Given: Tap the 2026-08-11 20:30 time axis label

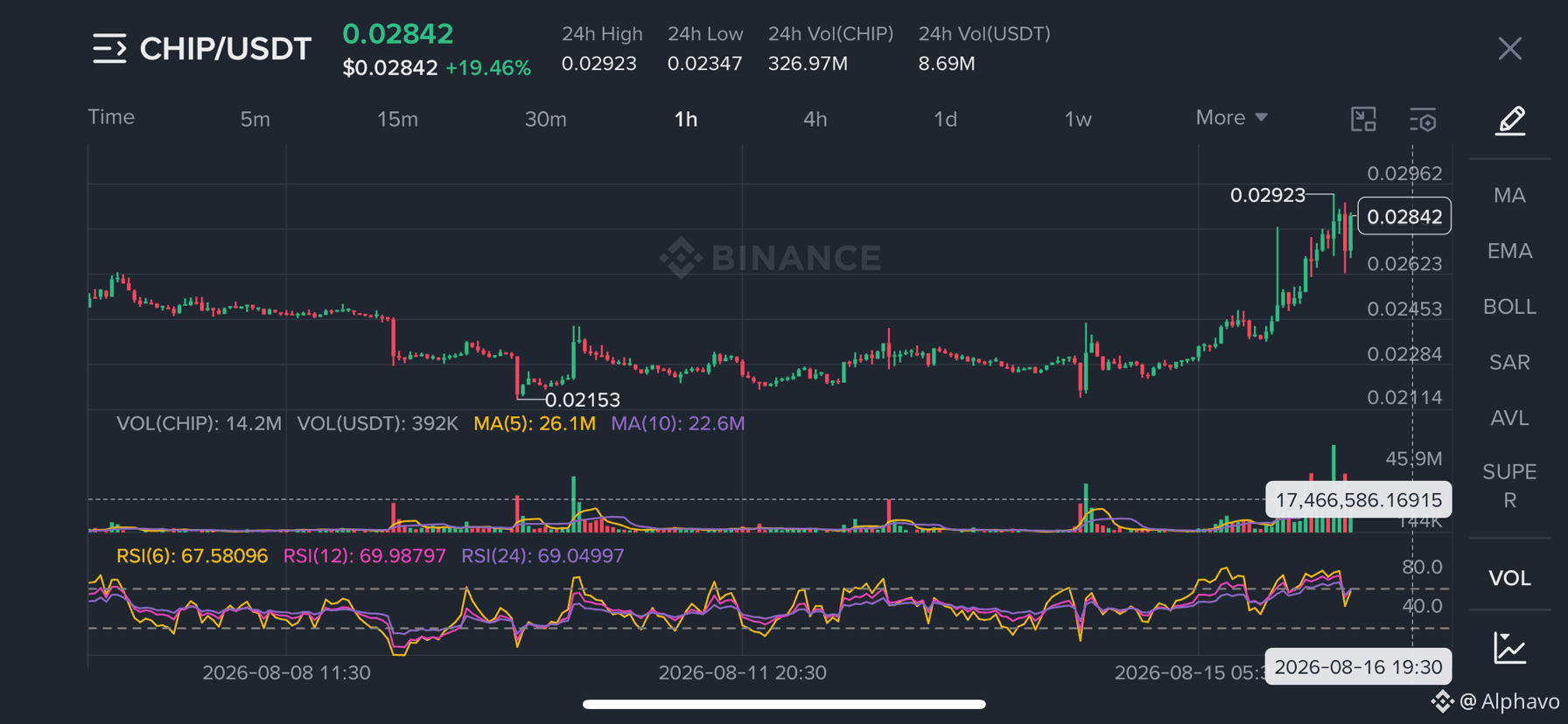Looking at the screenshot, I should [x=742, y=672].
